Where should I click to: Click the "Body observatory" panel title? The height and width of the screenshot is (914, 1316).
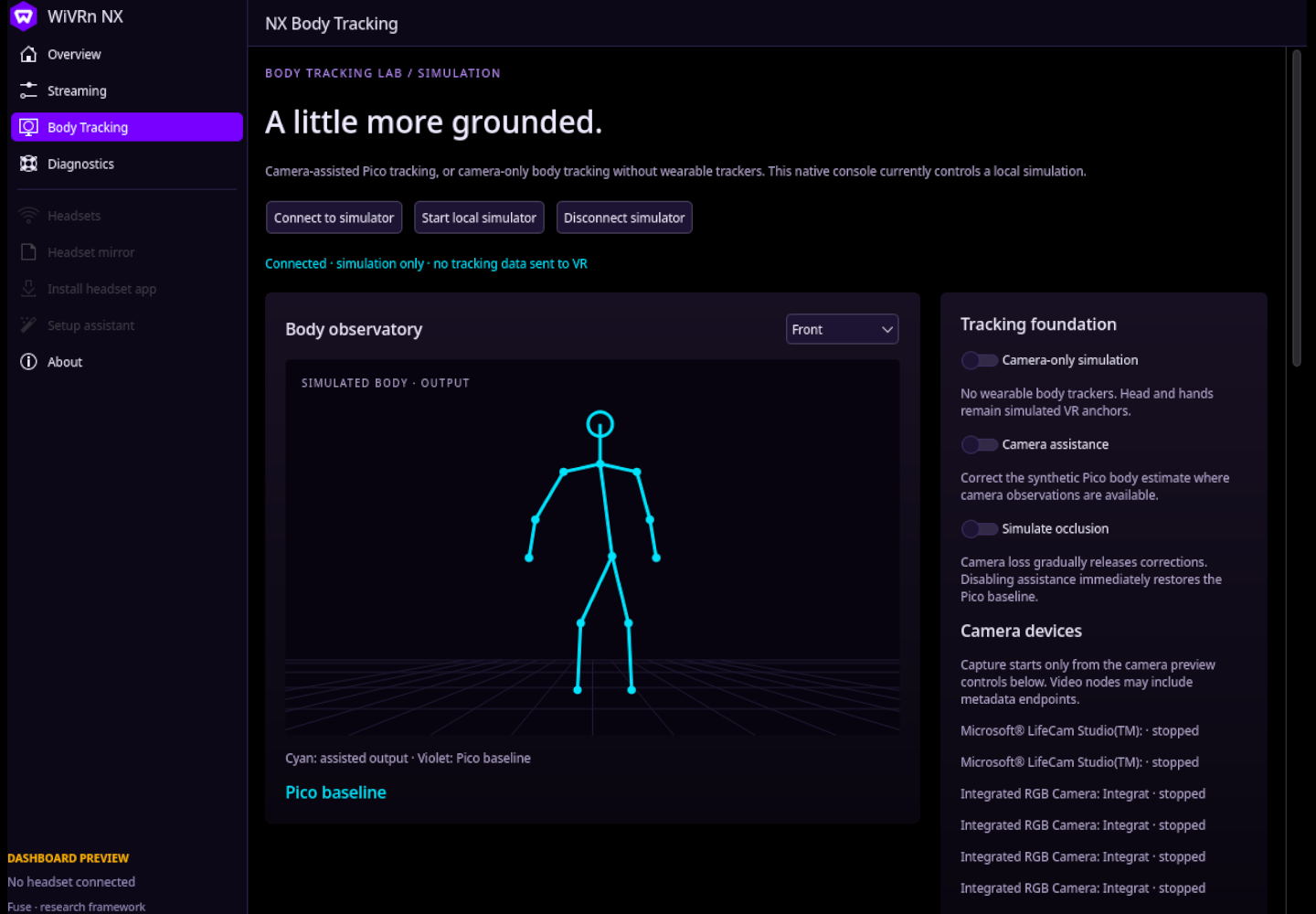354,329
